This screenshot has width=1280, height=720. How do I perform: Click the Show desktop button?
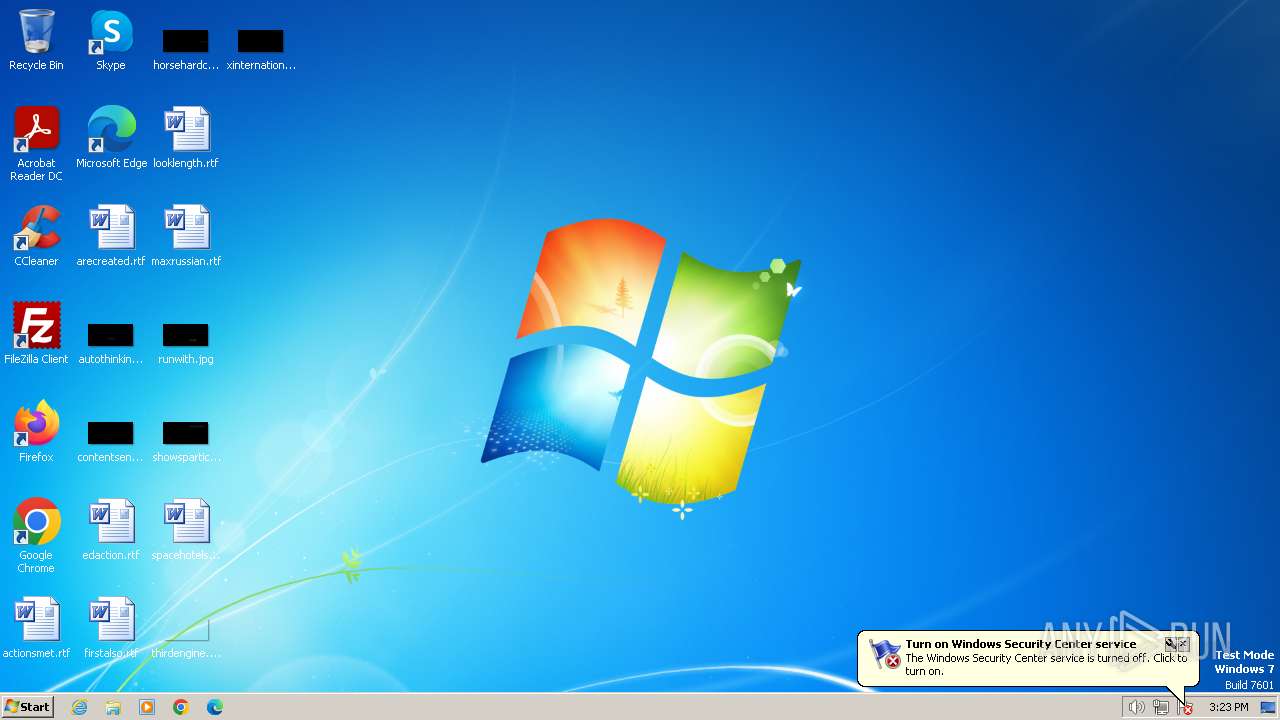1268,707
